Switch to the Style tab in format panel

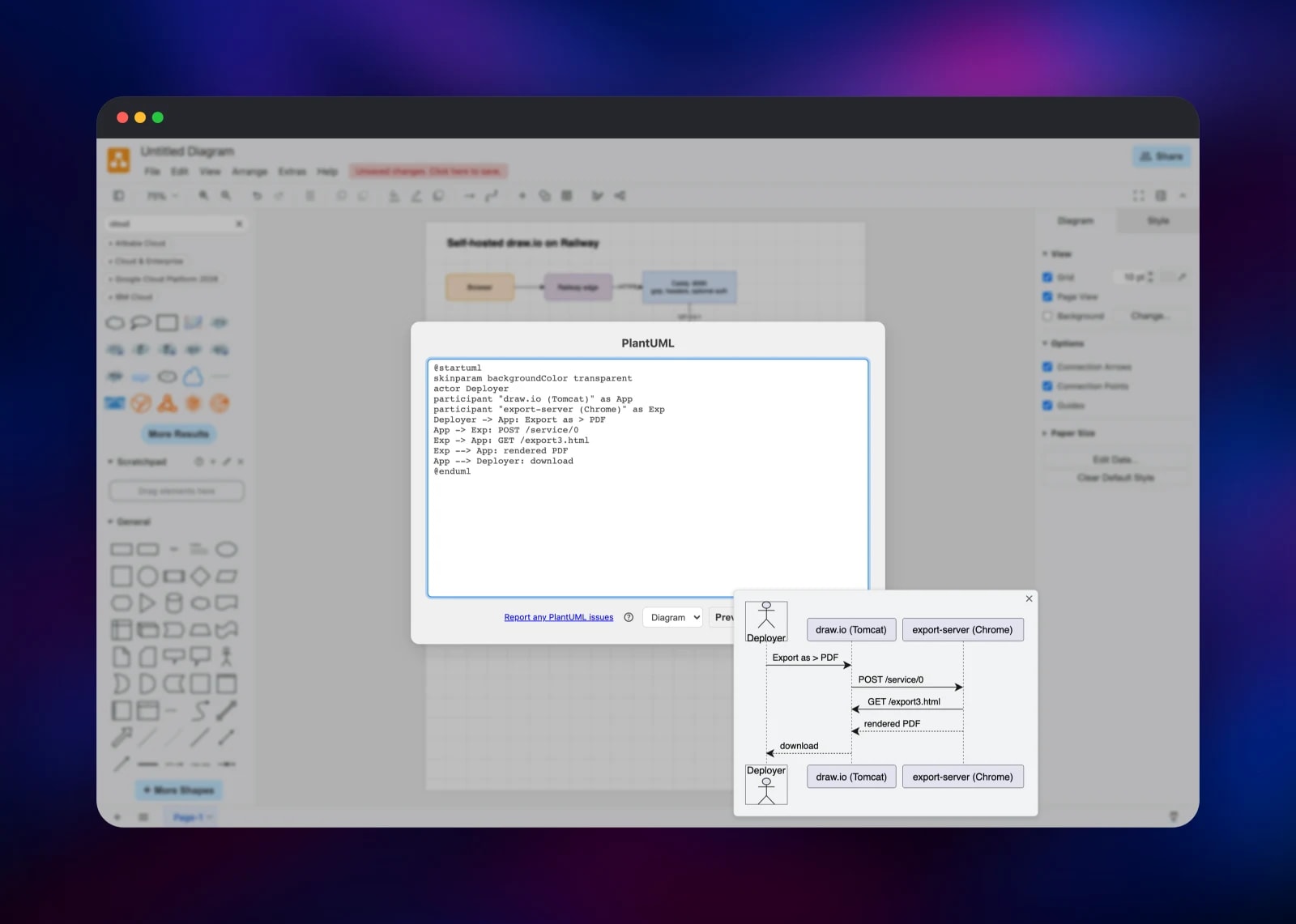(1157, 220)
